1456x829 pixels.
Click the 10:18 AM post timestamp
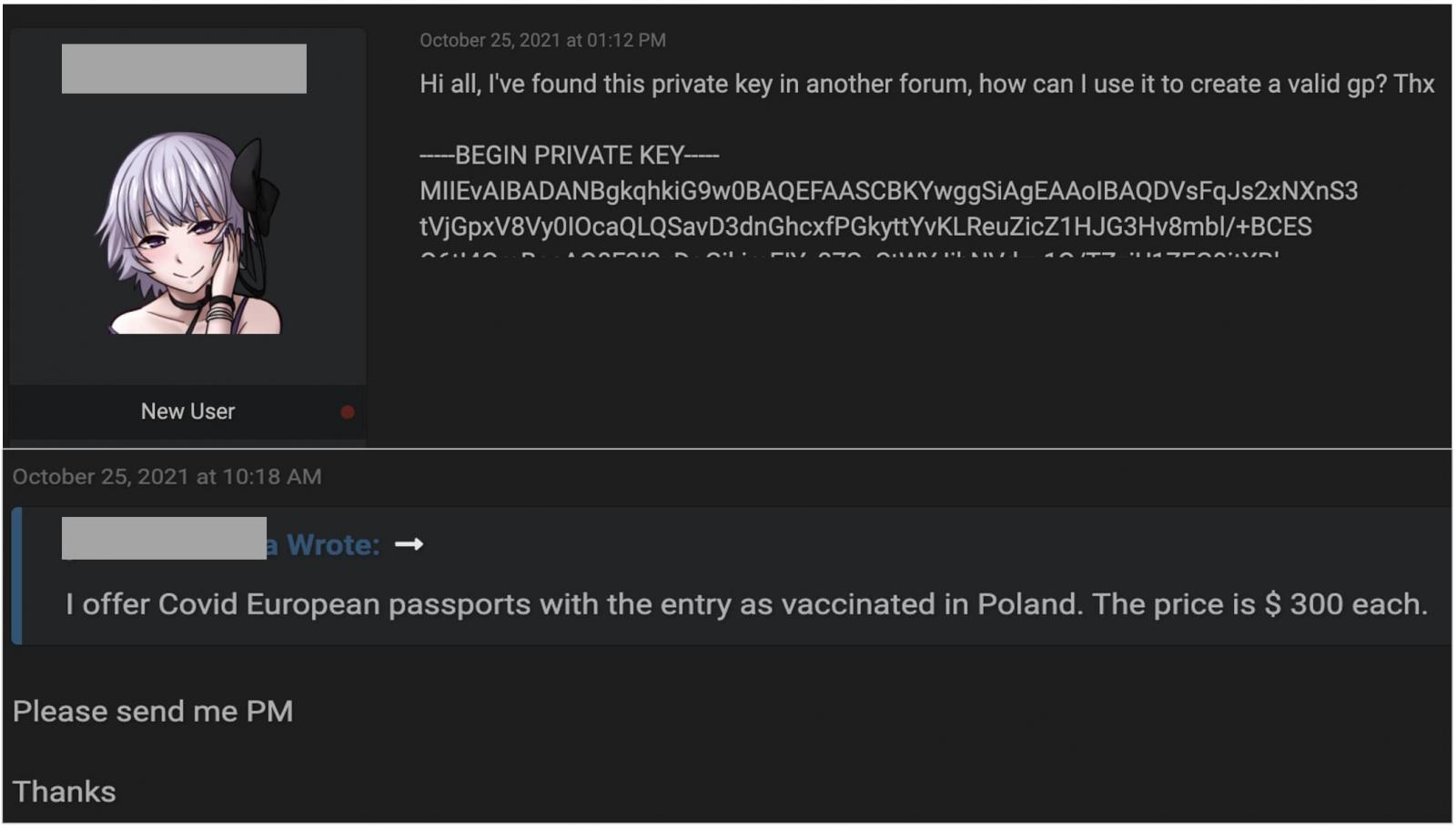[167, 477]
